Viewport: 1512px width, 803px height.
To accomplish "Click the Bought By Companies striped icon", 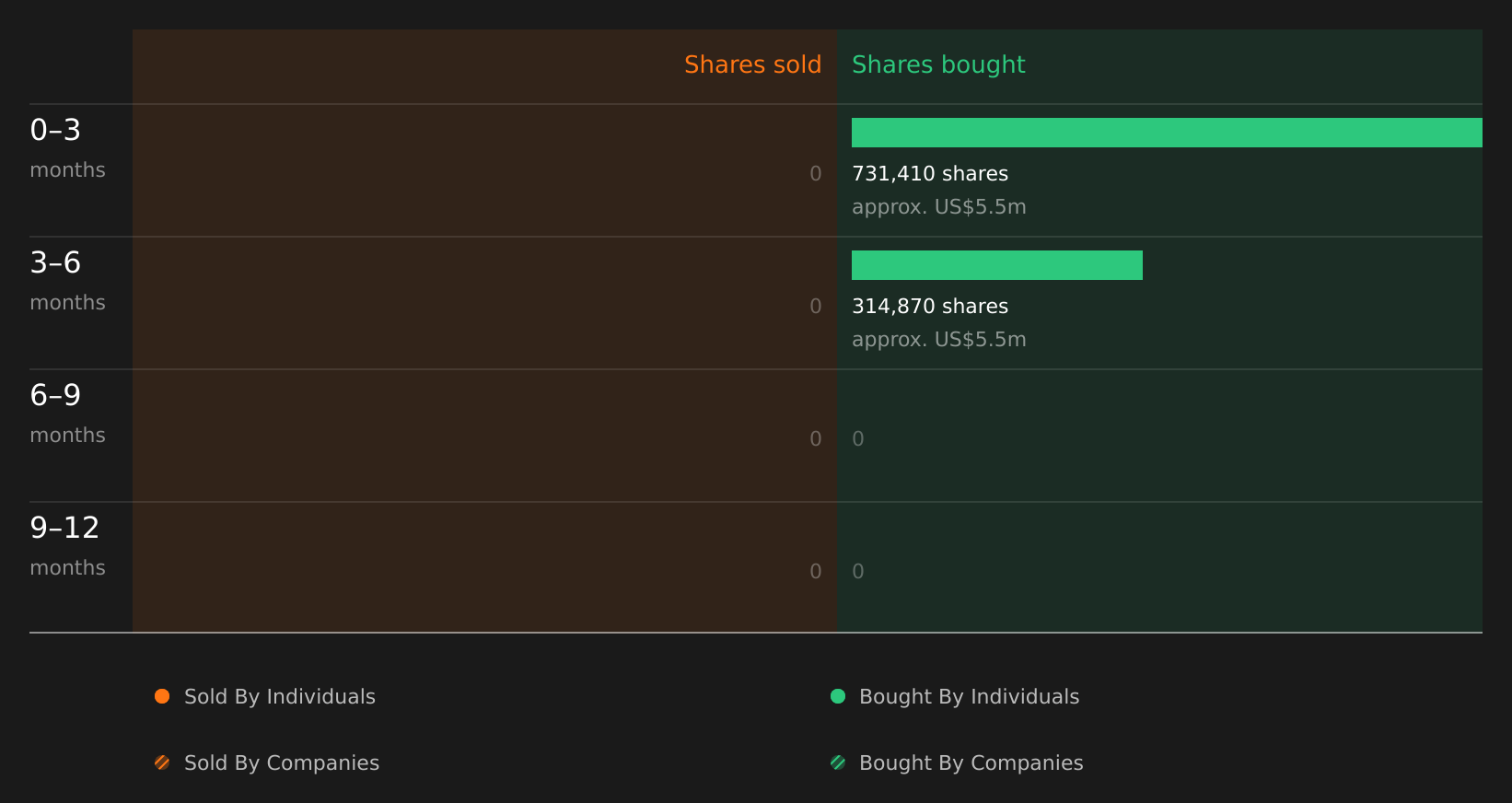I will click(x=838, y=762).
